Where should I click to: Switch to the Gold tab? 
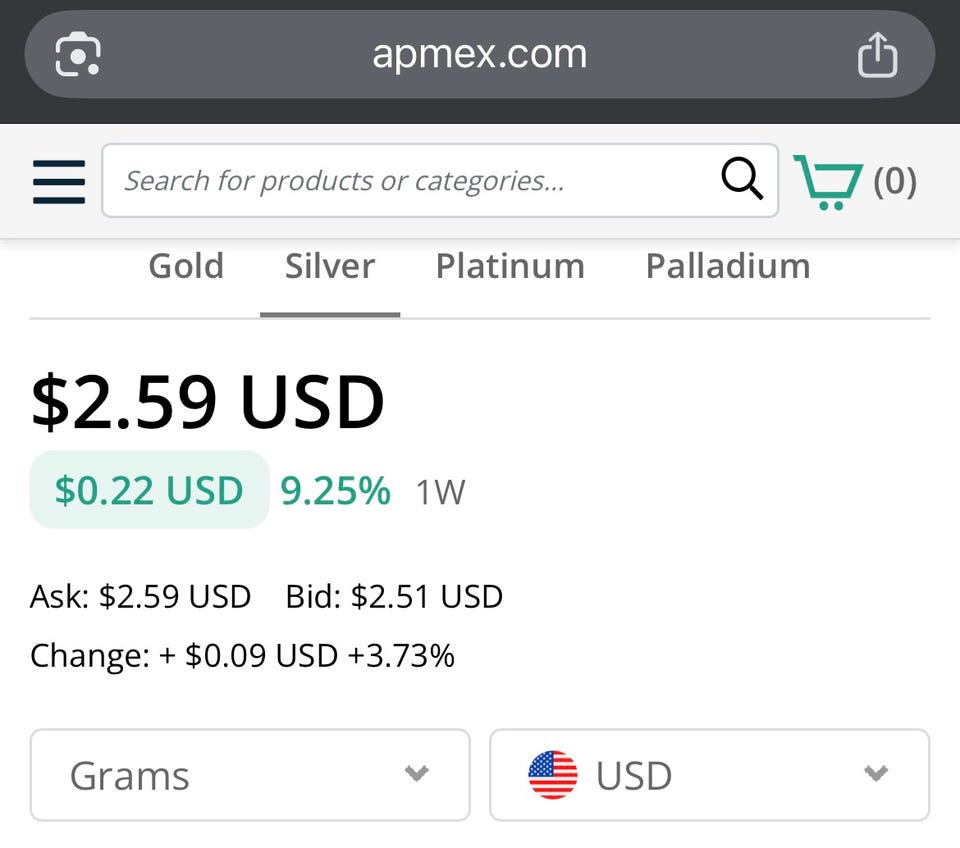click(x=186, y=267)
